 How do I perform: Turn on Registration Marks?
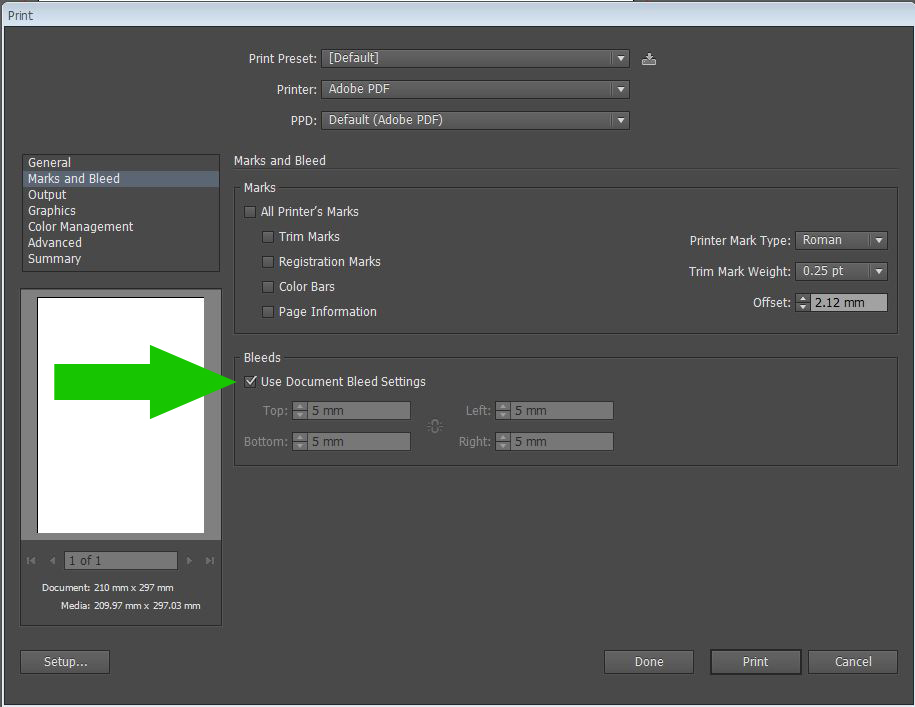268,262
